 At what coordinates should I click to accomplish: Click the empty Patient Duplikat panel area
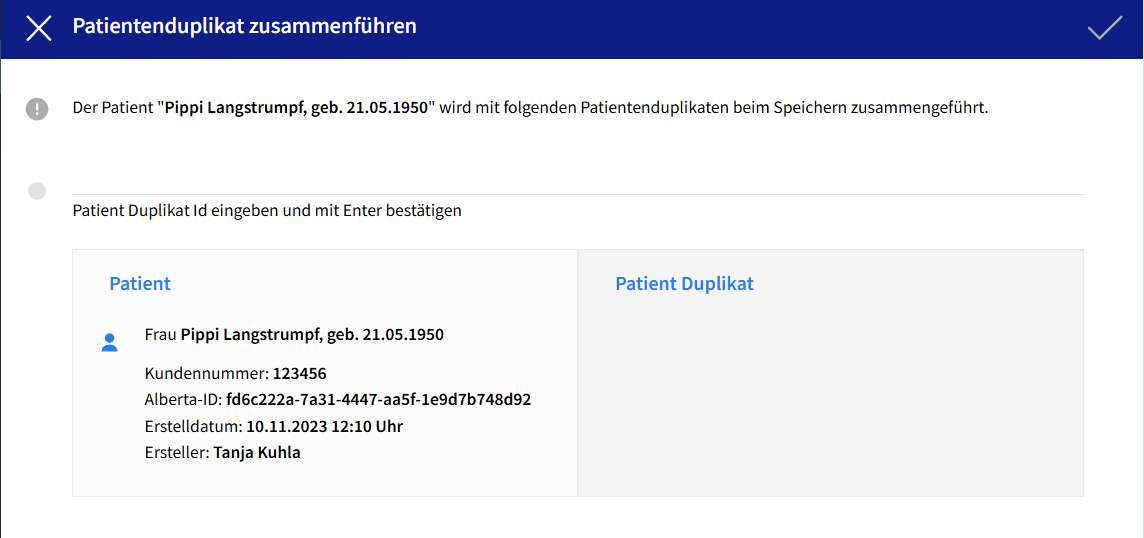coord(830,400)
